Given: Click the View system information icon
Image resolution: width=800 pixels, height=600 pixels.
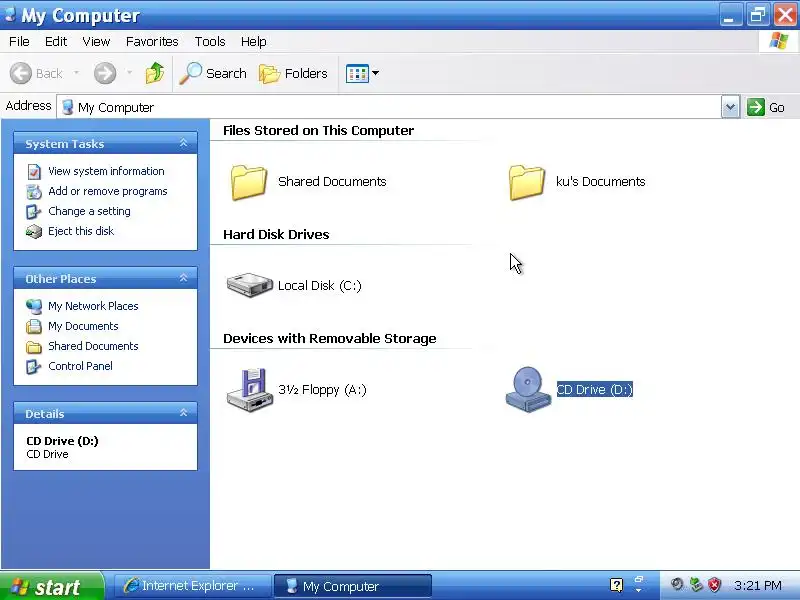Looking at the screenshot, I should pyautogui.click(x=34, y=171).
